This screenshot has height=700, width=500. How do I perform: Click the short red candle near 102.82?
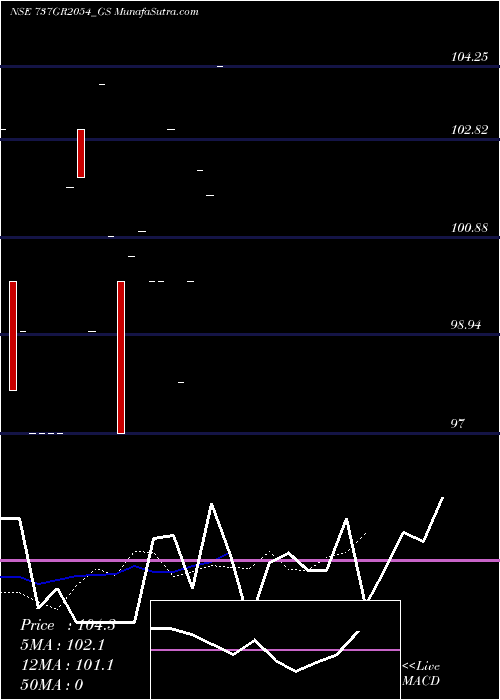pos(81,153)
